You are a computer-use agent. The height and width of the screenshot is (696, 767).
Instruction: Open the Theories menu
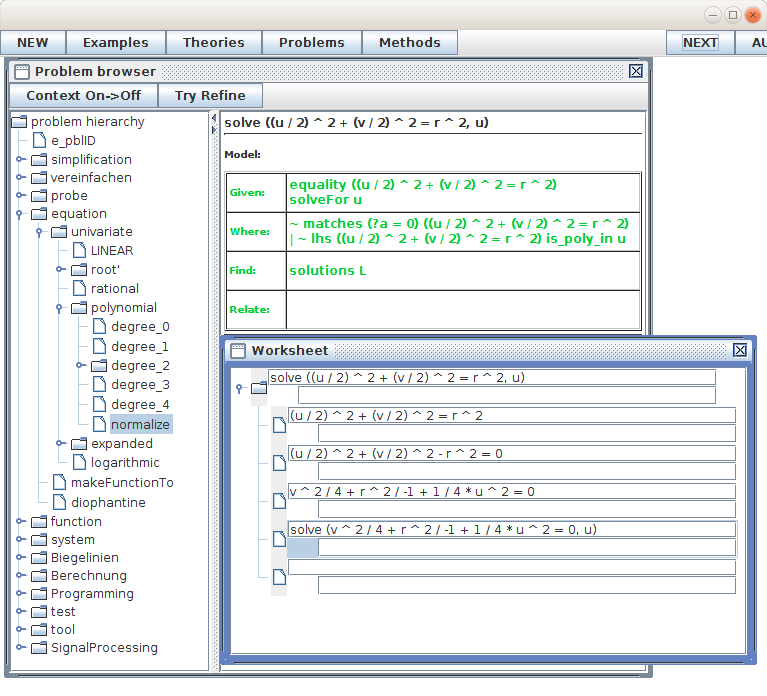(214, 43)
